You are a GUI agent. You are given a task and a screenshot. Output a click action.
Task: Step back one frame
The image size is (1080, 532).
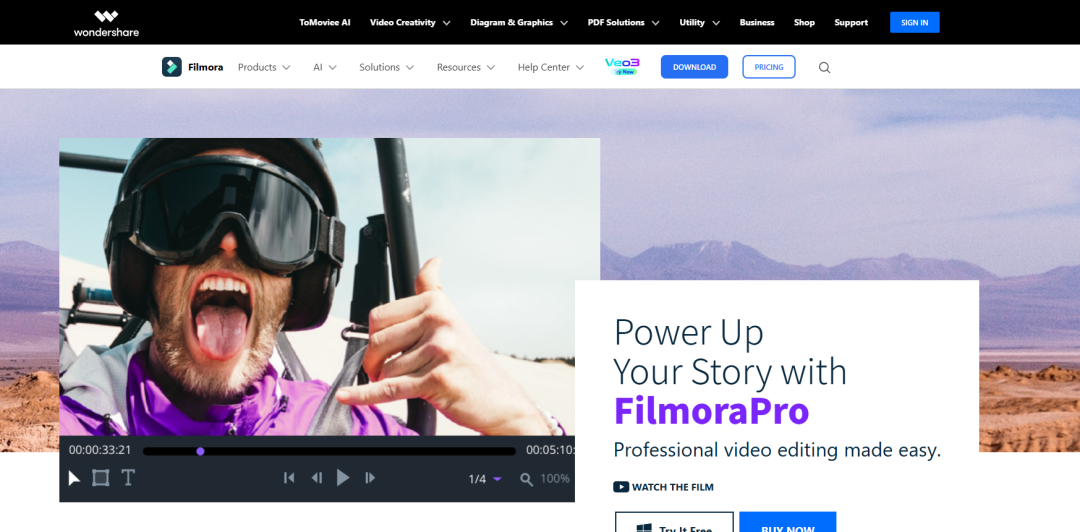(316, 478)
